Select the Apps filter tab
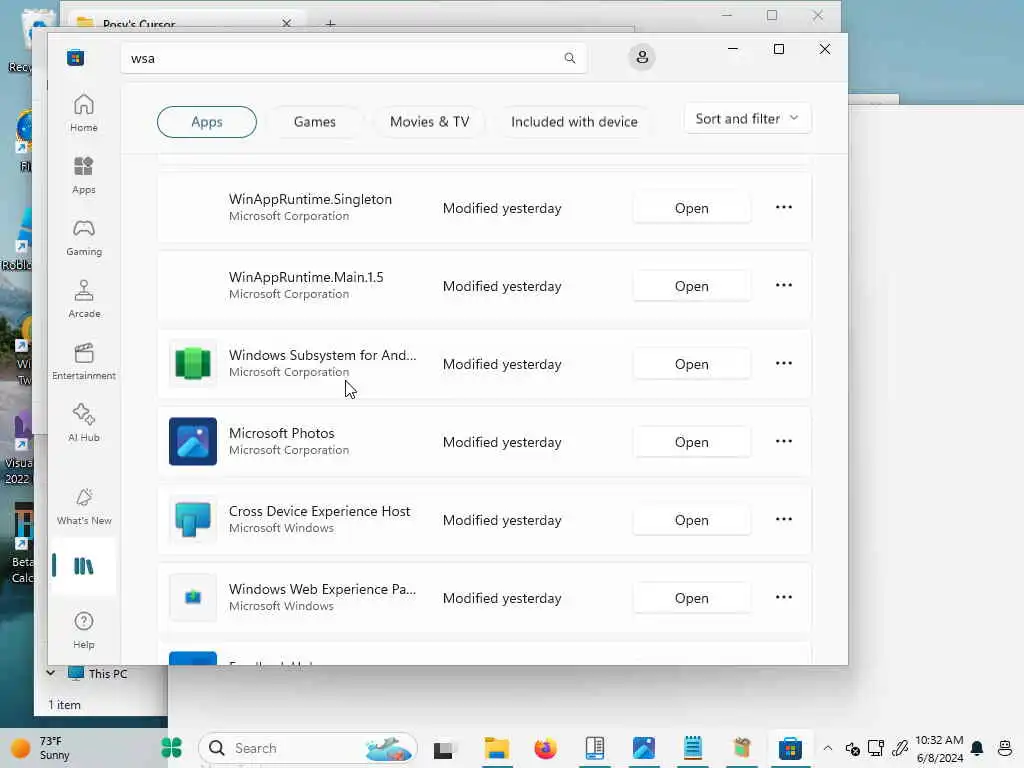The height and width of the screenshot is (768, 1024). point(206,122)
